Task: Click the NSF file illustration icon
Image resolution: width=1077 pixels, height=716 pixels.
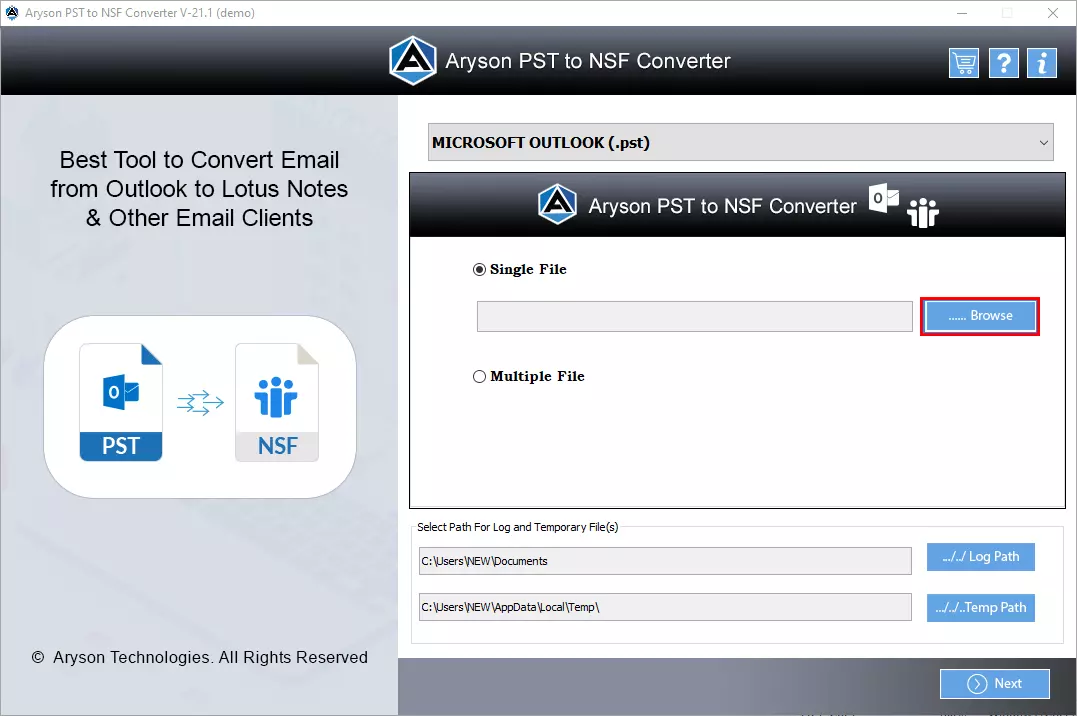Action: tap(277, 402)
